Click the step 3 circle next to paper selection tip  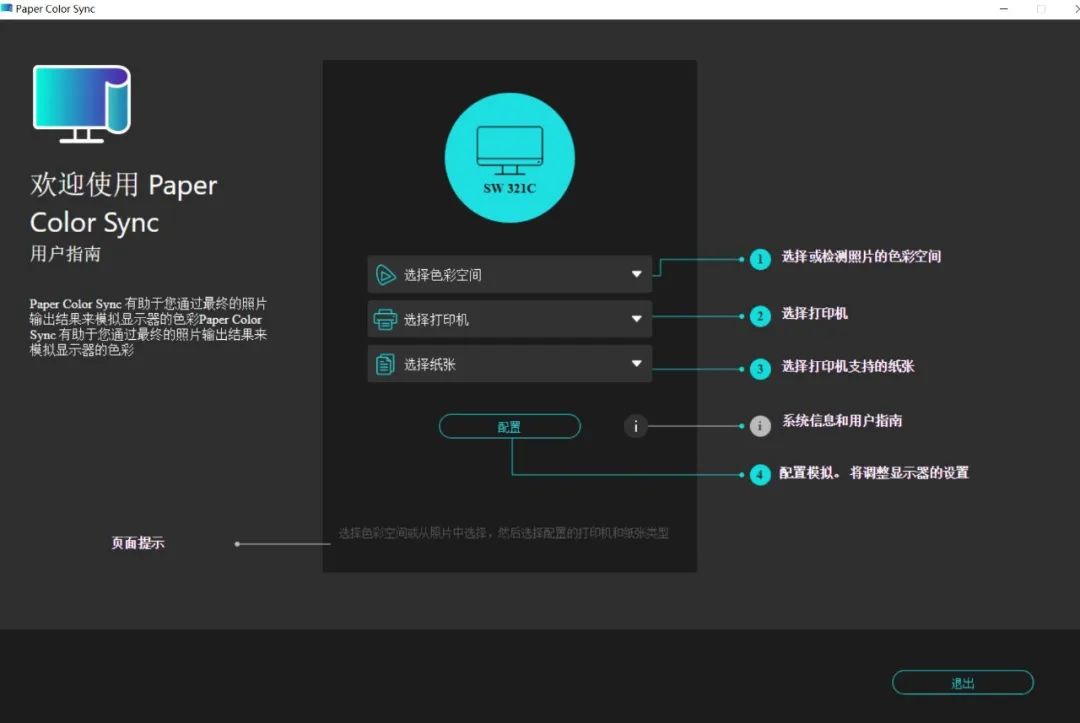pyautogui.click(x=760, y=369)
